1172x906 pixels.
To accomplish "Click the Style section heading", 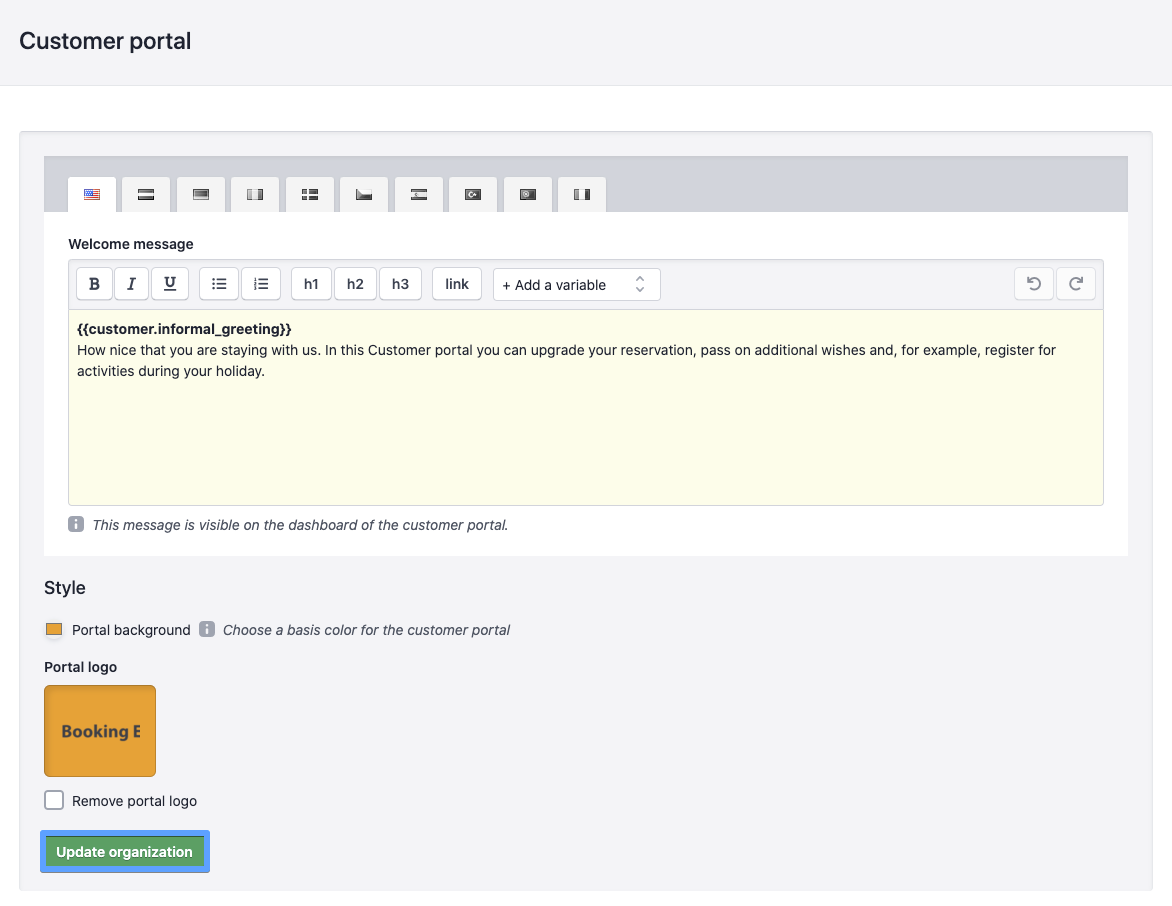I will (x=65, y=588).
